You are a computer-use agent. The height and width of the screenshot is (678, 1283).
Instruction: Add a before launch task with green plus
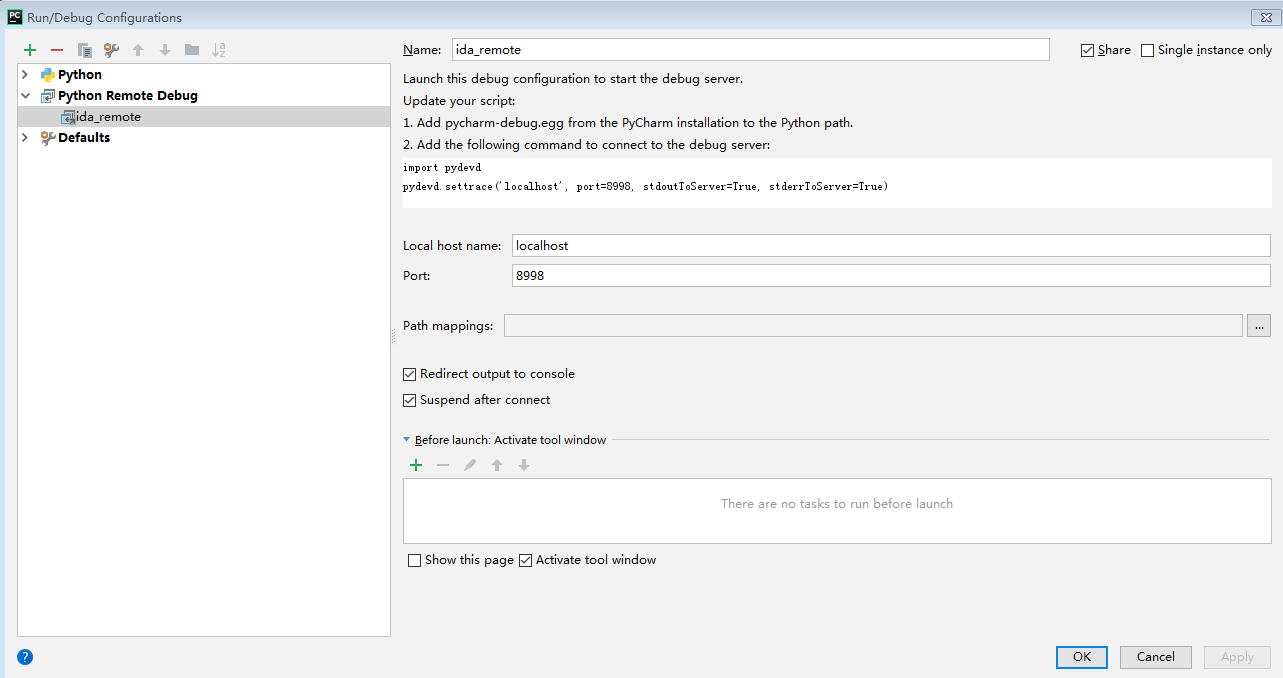pos(416,465)
